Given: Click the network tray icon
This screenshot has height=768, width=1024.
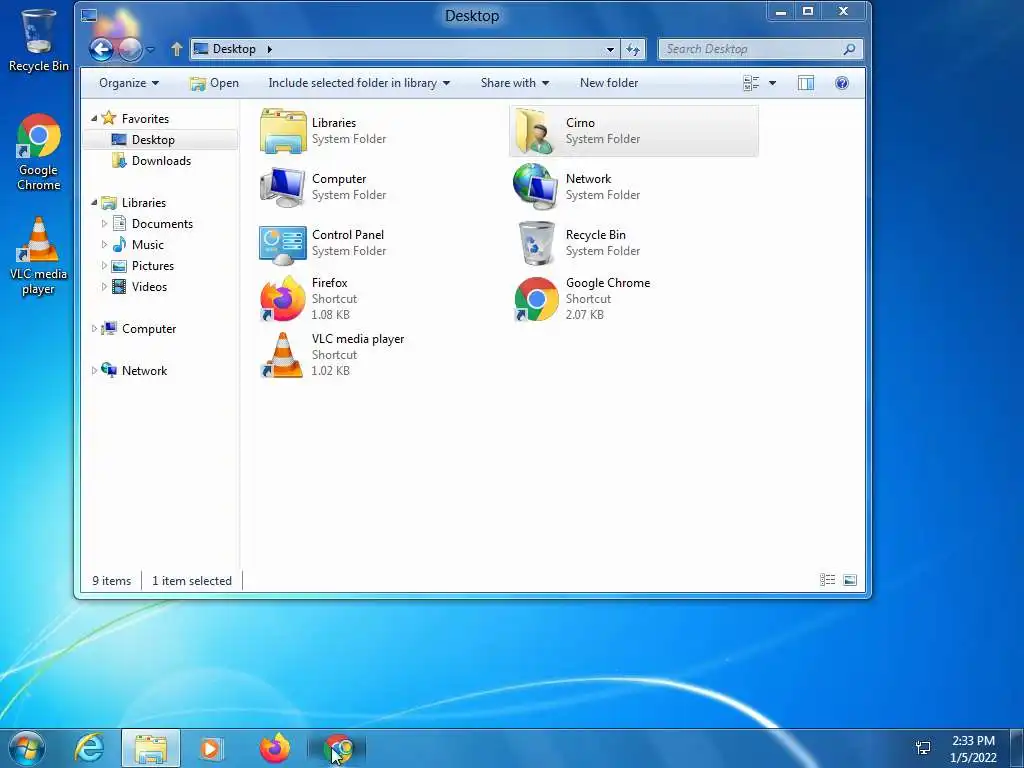Looking at the screenshot, I should click(x=923, y=748).
